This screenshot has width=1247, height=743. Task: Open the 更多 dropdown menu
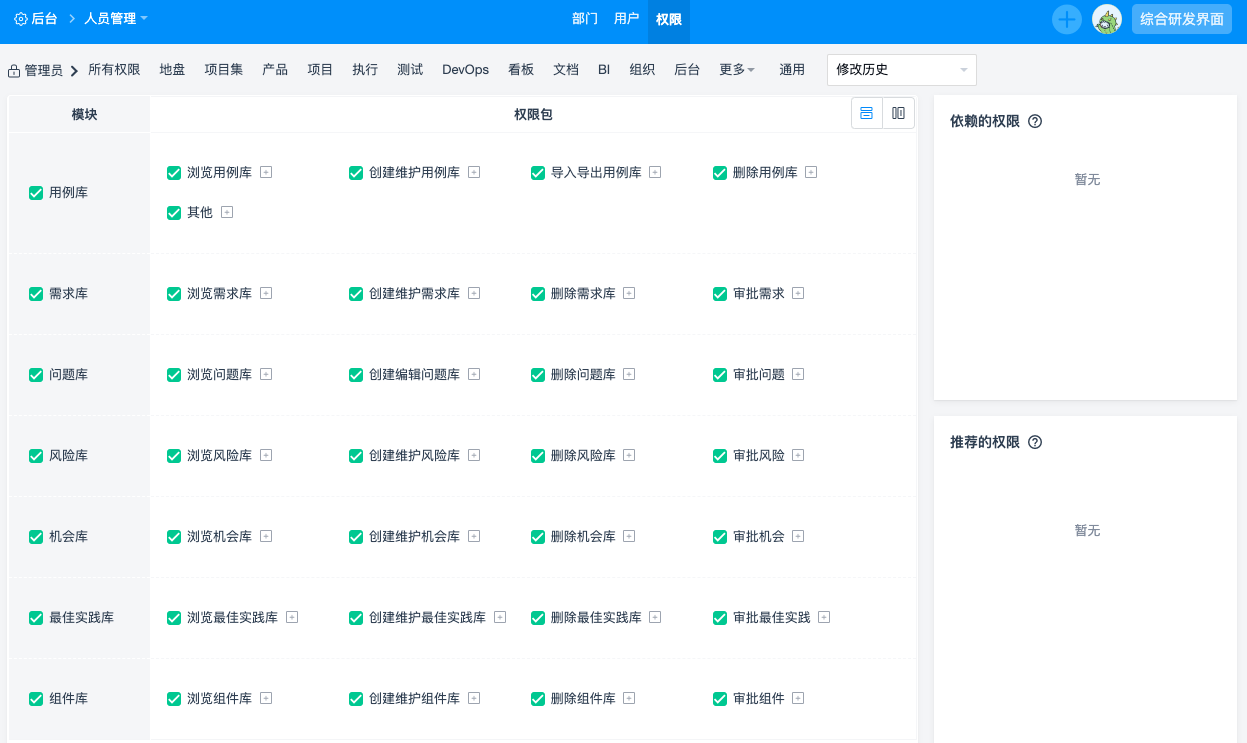[x=737, y=70]
